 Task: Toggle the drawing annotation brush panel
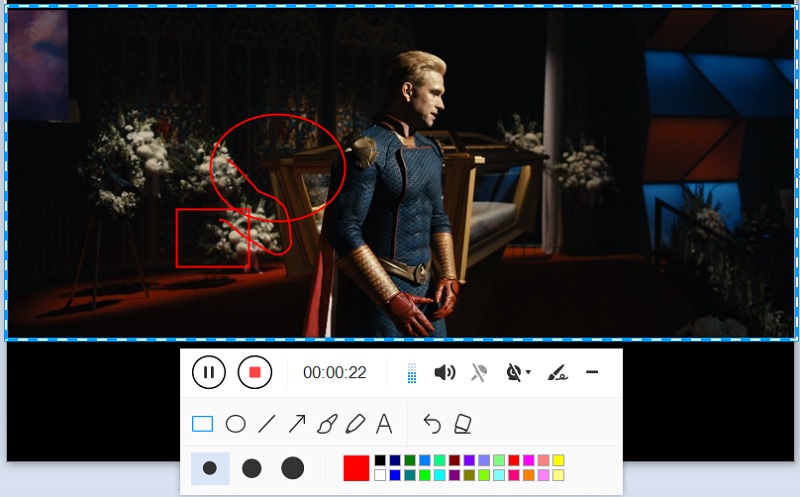tap(558, 372)
